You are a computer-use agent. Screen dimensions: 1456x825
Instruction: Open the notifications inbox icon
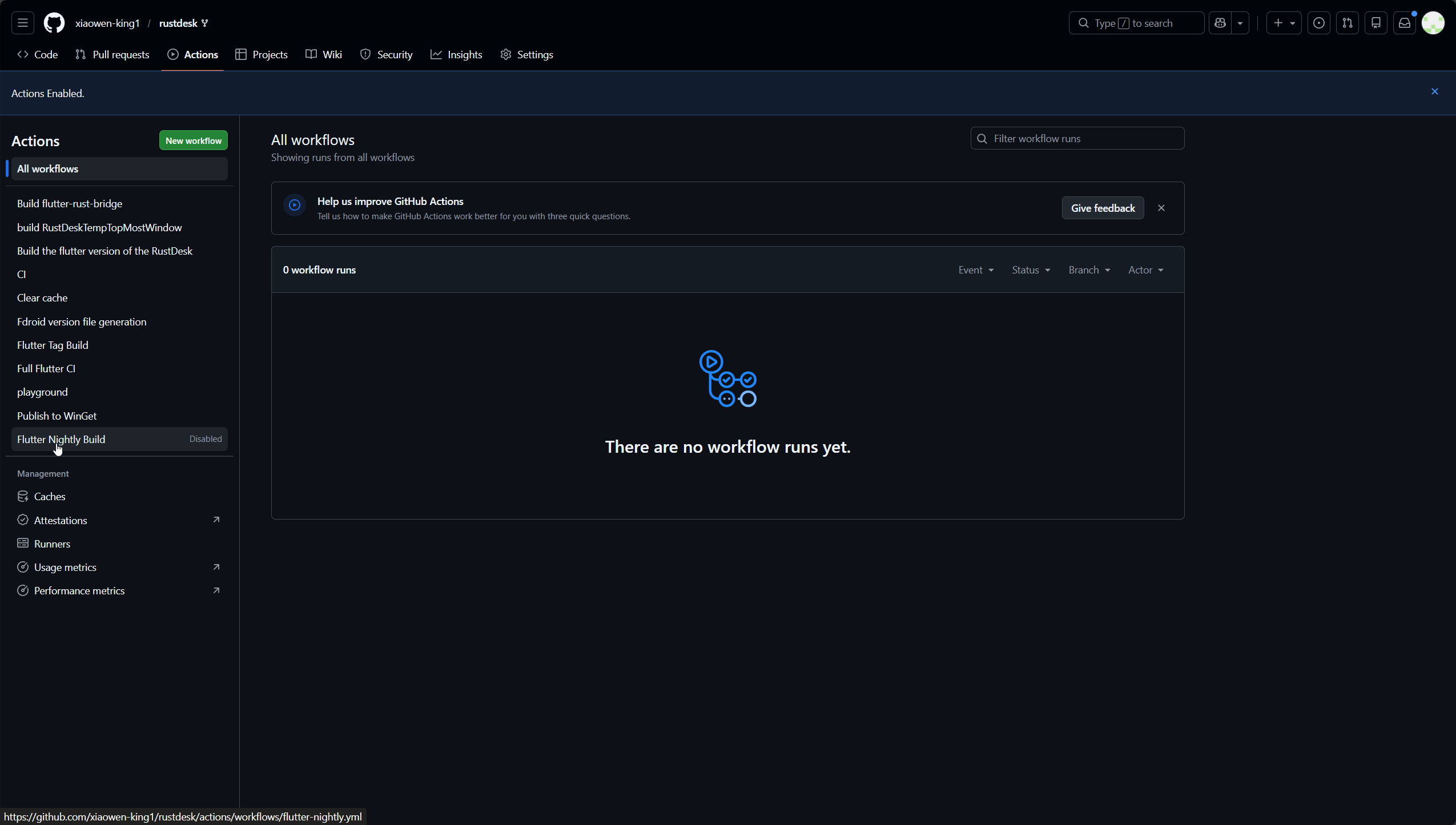[x=1404, y=23]
